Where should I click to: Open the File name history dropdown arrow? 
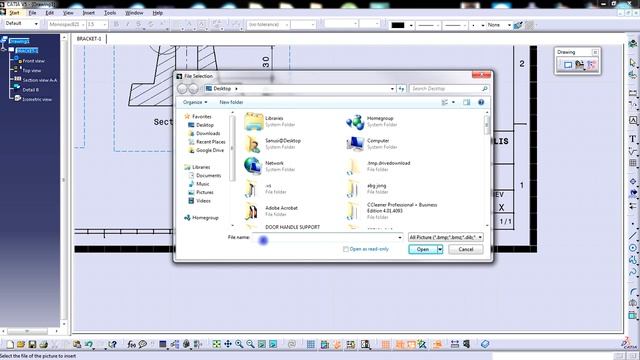pyautogui.click(x=399, y=238)
